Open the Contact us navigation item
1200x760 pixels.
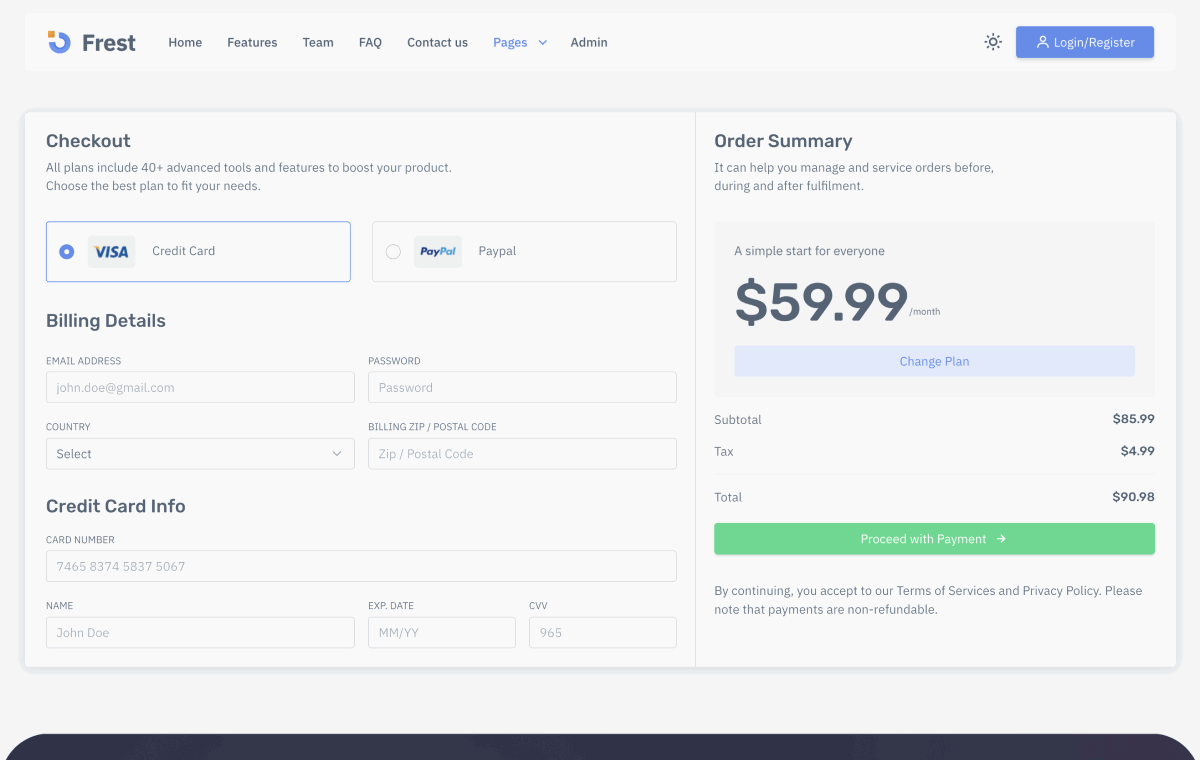pos(437,42)
